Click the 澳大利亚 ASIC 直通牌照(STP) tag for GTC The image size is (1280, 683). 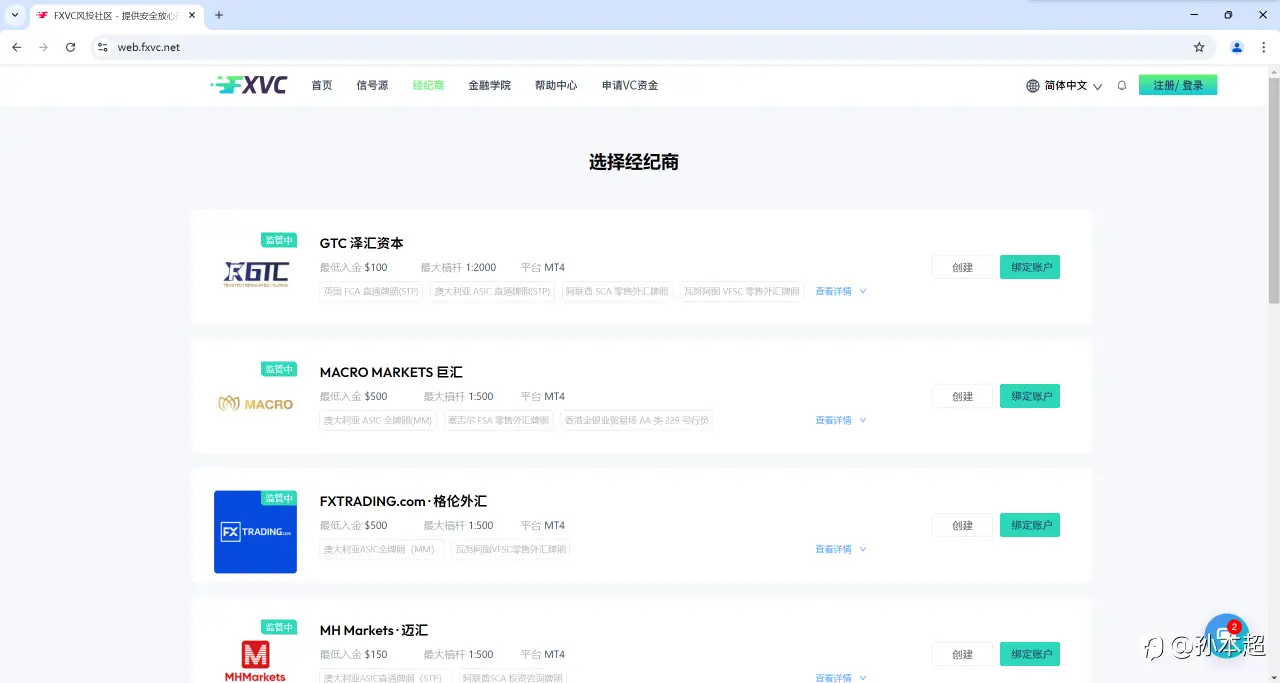(x=492, y=291)
